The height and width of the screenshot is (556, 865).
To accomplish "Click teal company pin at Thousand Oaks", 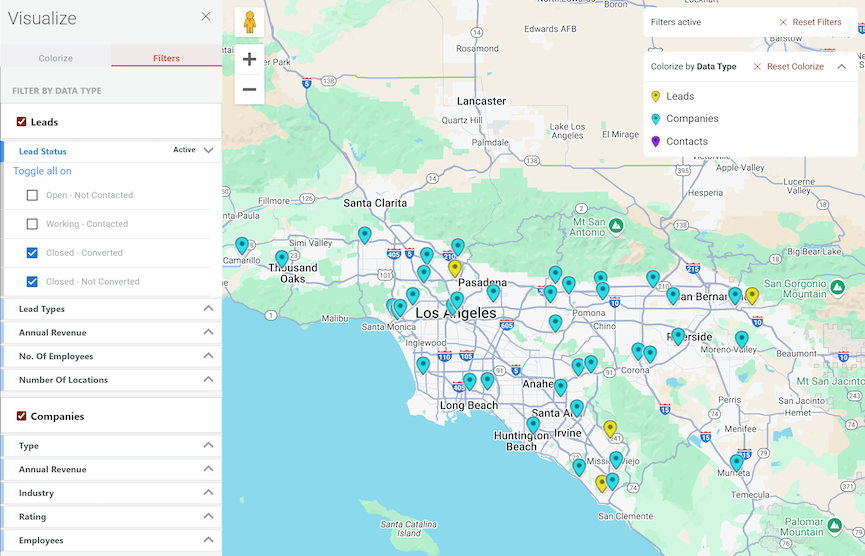I will [x=282, y=258].
